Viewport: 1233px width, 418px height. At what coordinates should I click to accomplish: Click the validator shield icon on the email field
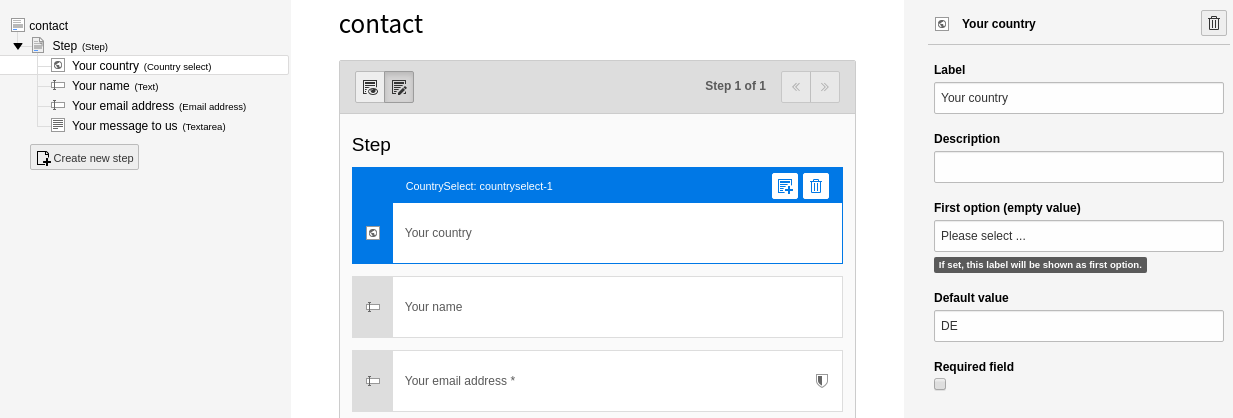(822, 380)
